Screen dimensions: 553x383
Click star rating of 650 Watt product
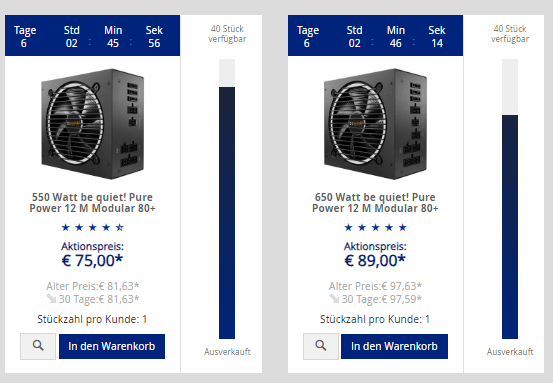(x=375, y=227)
